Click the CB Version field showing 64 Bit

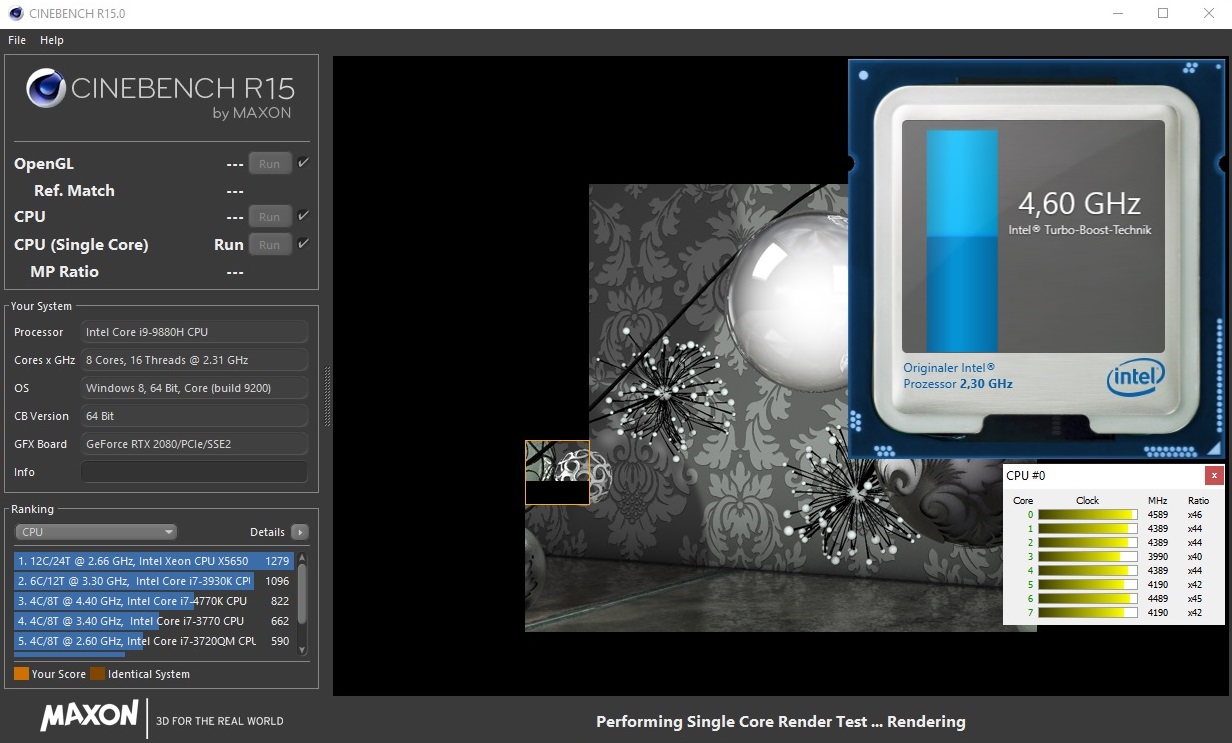tap(194, 416)
